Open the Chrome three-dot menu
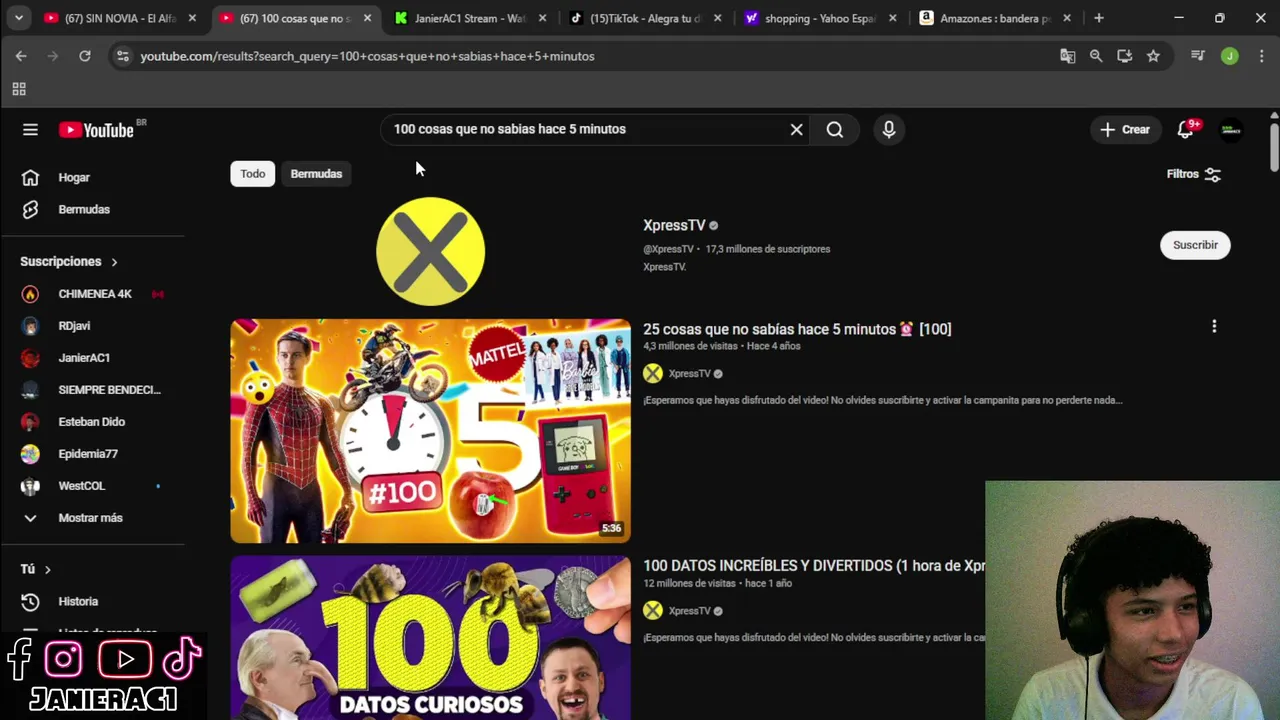The width and height of the screenshot is (1280, 720). click(1262, 56)
